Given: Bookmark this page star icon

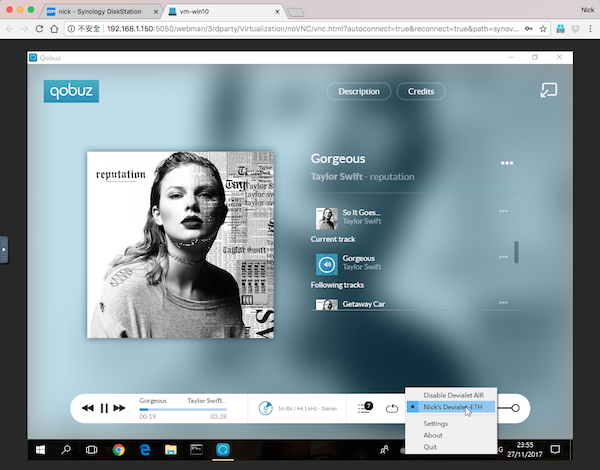Looking at the screenshot, I should tap(543, 29).
